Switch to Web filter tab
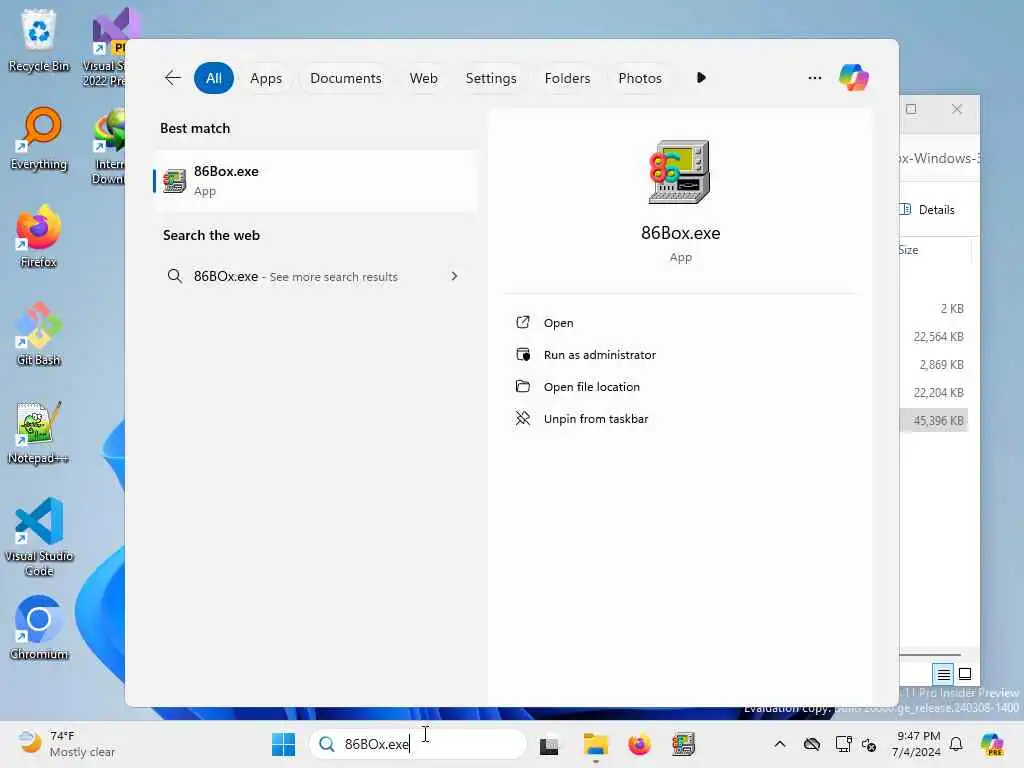Screen dimensions: 1024x768 pyautogui.click(x=423, y=78)
